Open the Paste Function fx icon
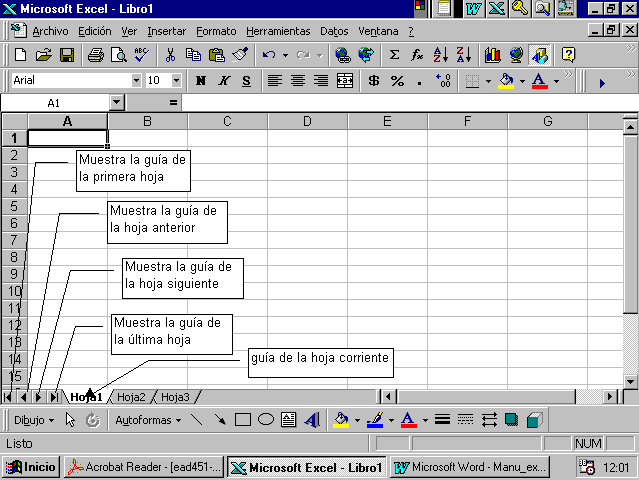This screenshot has width=639, height=480. pyautogui.click(x=417, y=55)
